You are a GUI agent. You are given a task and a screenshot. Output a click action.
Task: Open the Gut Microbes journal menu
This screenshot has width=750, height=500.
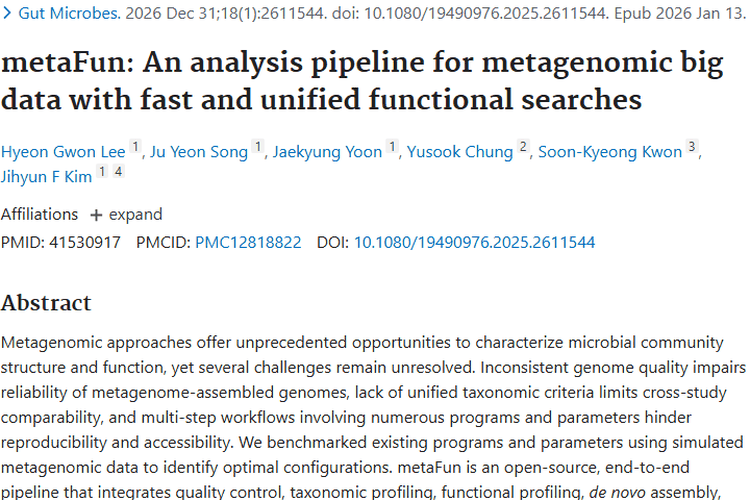[x=68, y=15]
